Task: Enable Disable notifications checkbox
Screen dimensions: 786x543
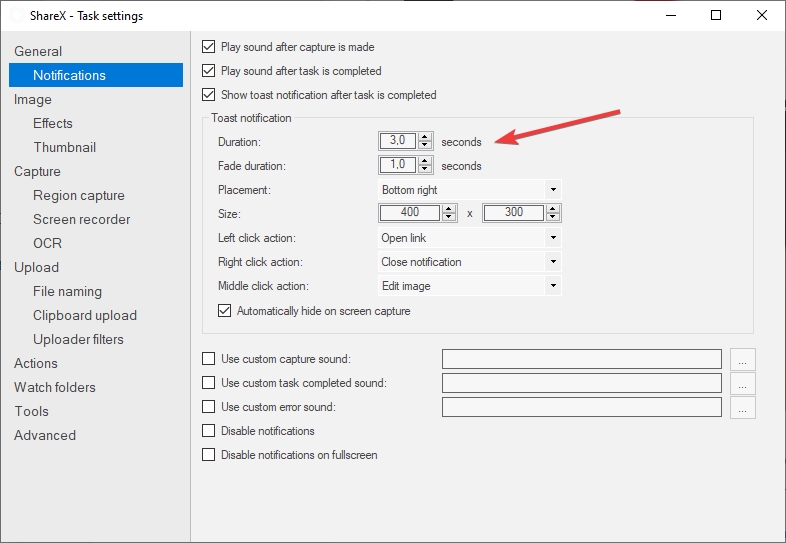Action: coord(209,431)
